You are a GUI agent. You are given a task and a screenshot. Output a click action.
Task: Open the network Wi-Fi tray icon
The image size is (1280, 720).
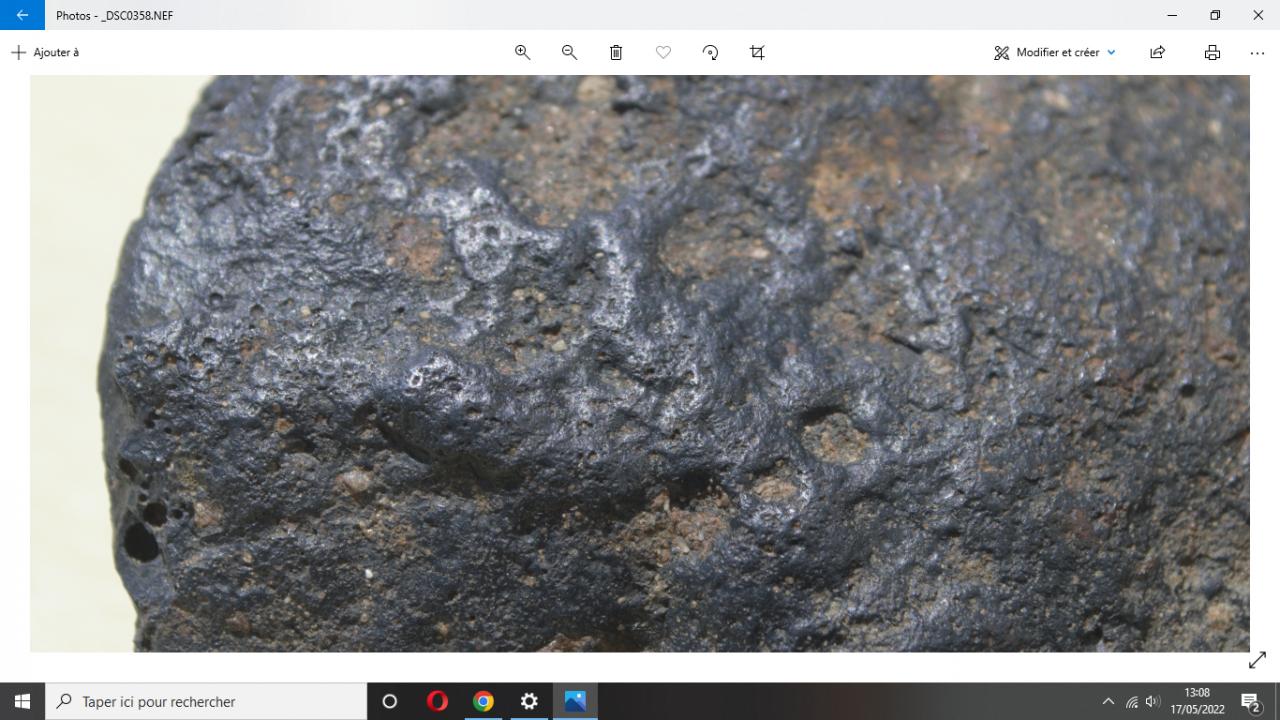(x=1132, y=701)
